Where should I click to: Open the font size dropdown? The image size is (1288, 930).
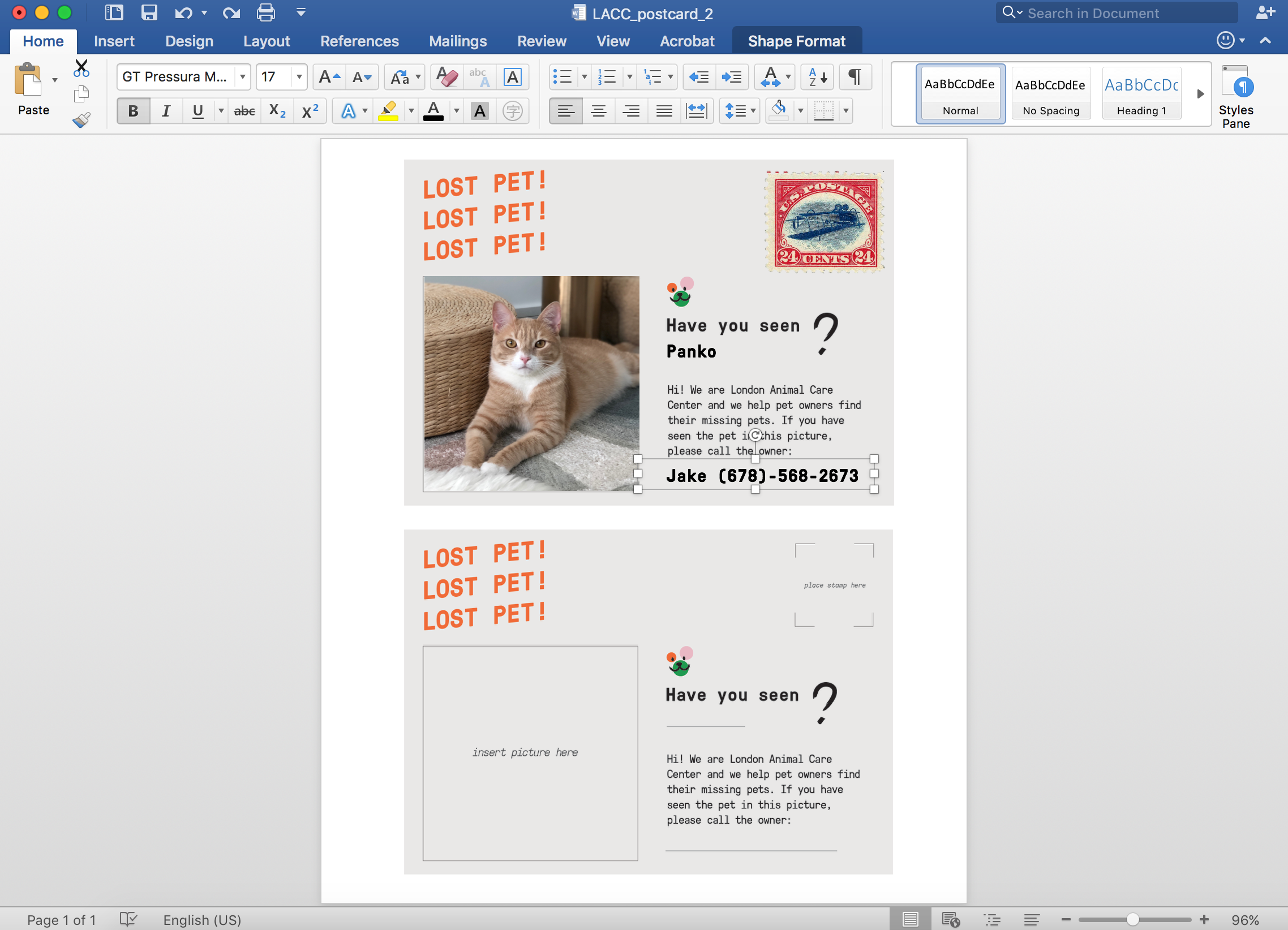tap(299, 76)
